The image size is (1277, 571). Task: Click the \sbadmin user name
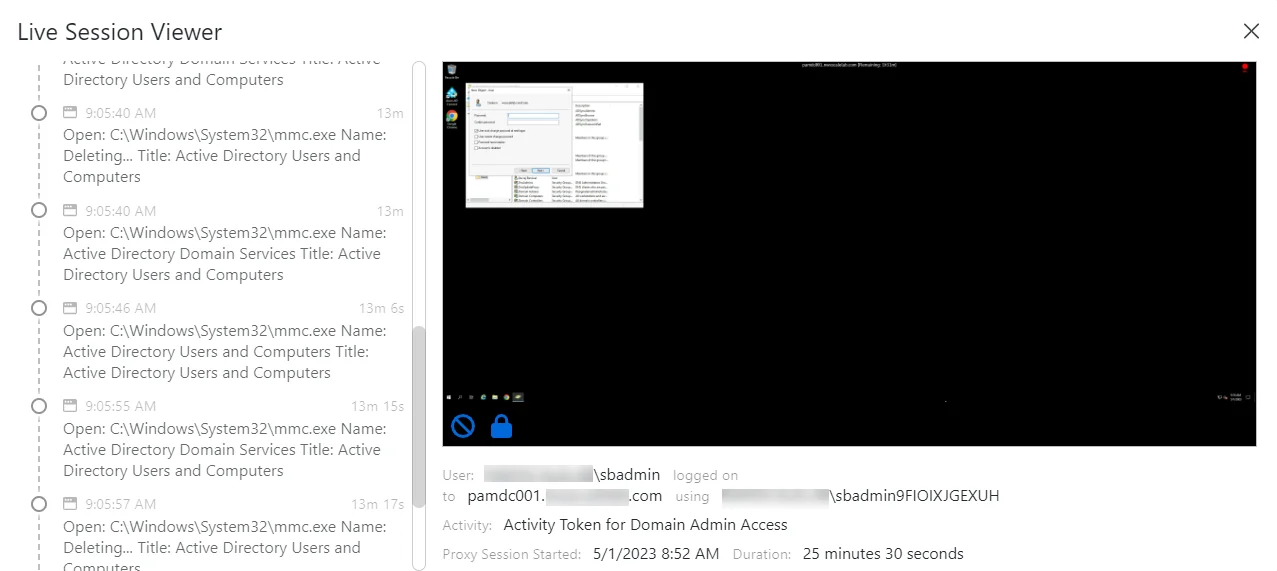point(628,475)
